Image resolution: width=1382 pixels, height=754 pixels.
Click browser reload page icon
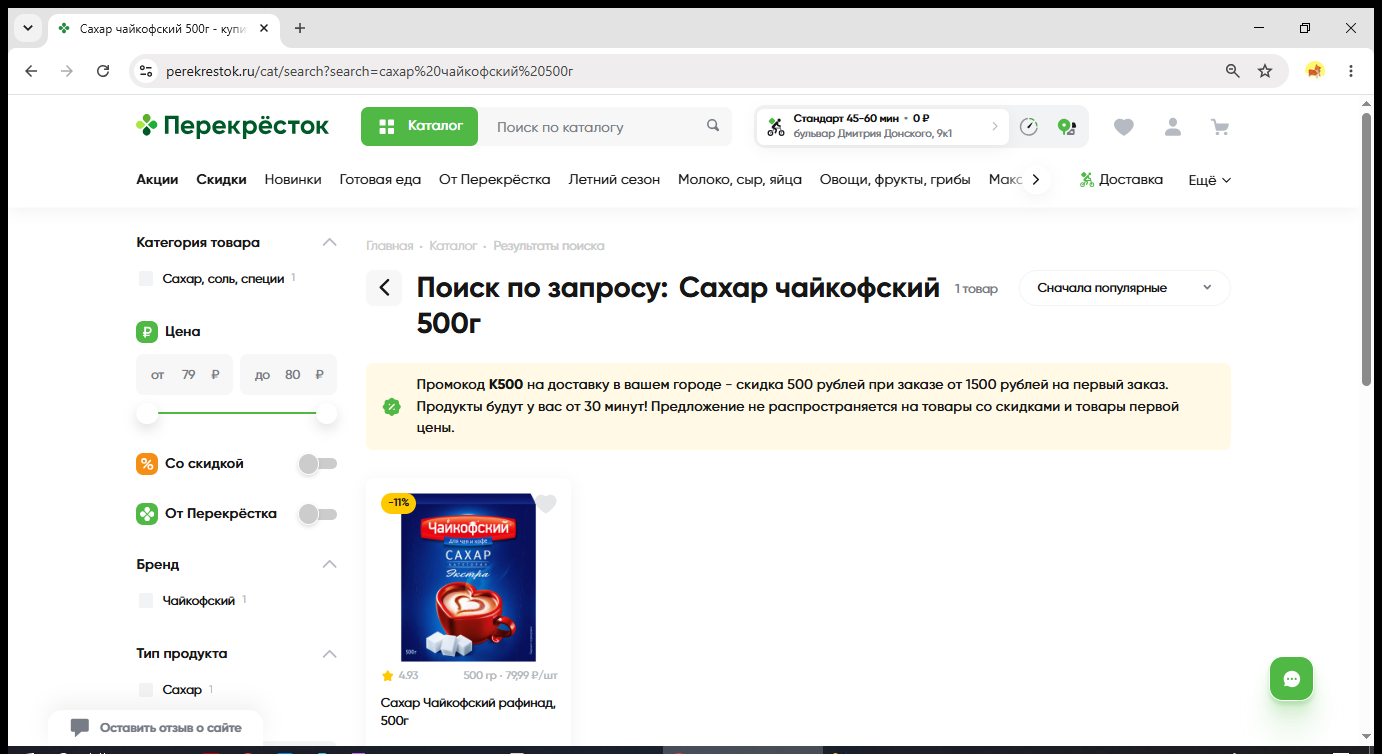(x=103, y=71)
